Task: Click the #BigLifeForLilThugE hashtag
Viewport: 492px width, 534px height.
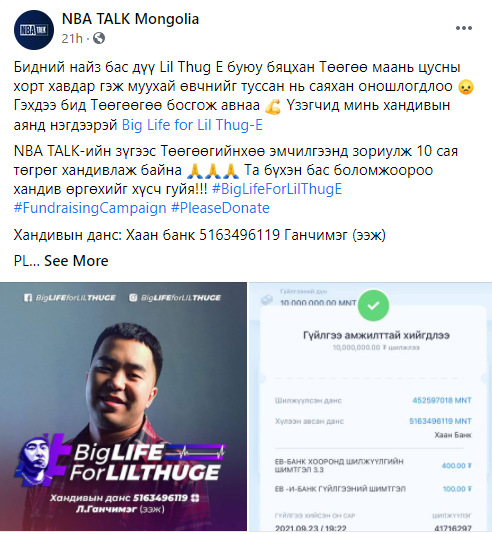Action: point(277,189)
